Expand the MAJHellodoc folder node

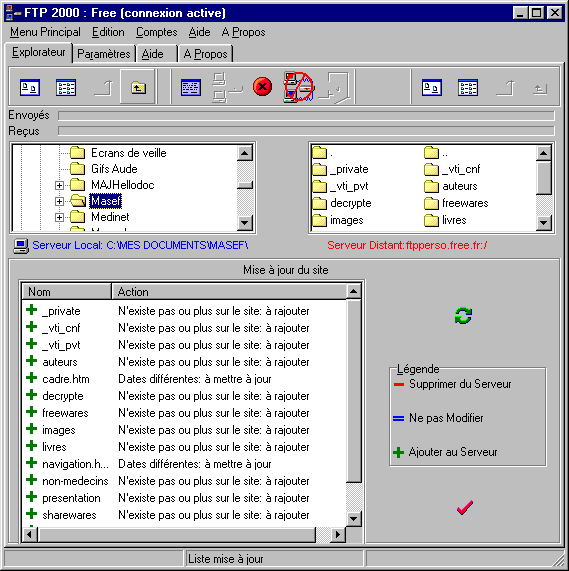59,185
